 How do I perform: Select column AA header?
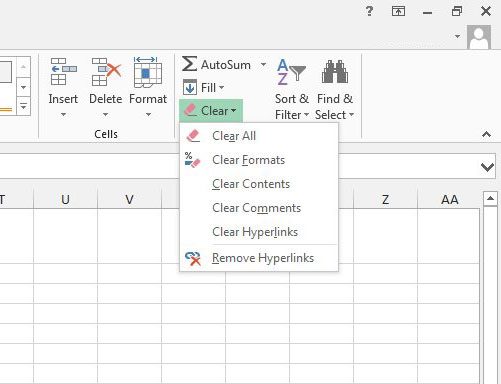[x=449, y=199]
